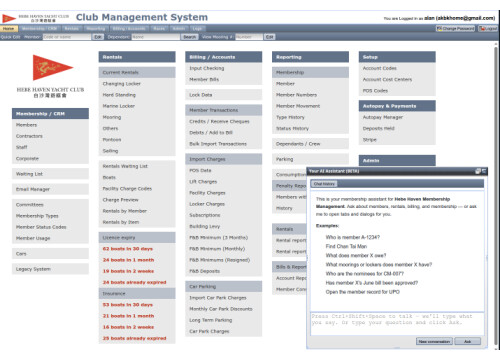Open the Races navigation tab
Viewport: 500px width, 360px height.
[x=159, y=29]
